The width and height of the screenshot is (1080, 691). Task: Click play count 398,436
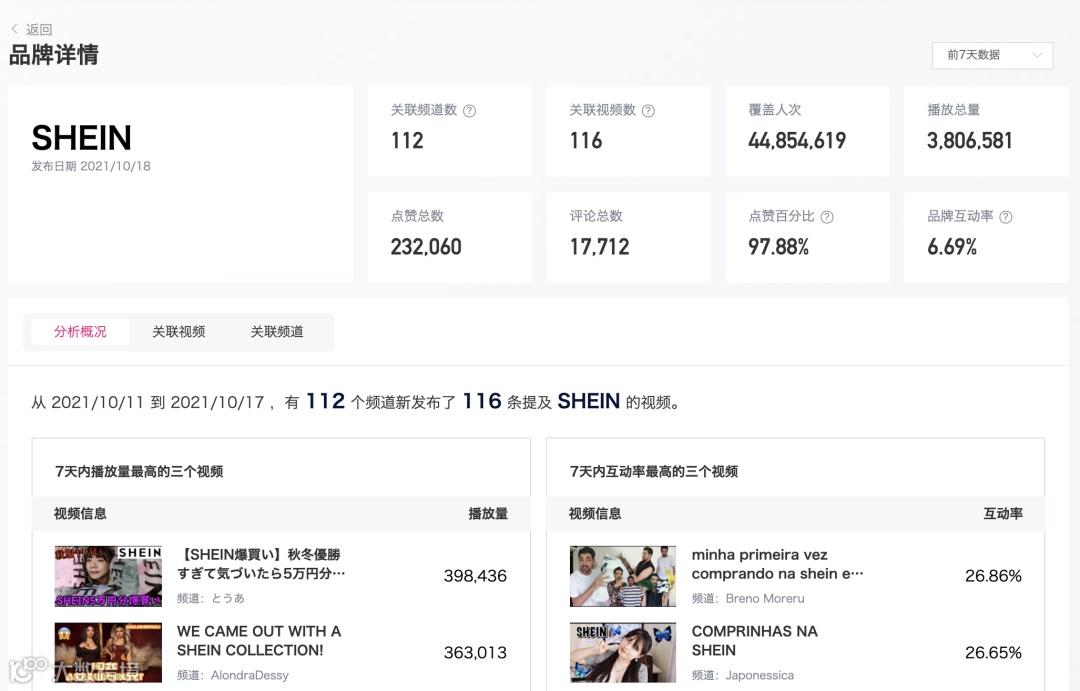(475, 576)
